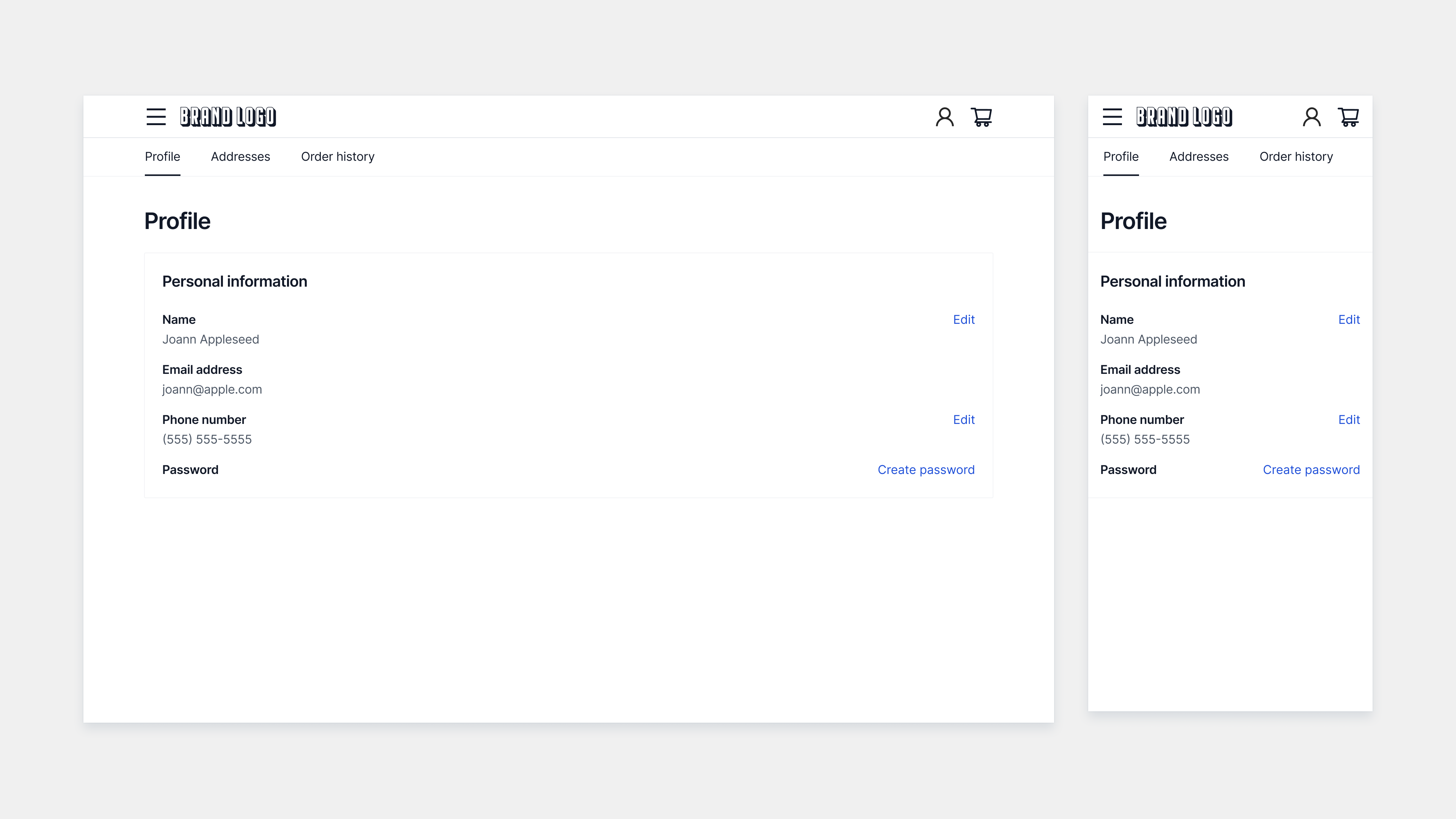This screenshot has height=819, width=1456.
Task: Edit the Name field in desktop layout
Action: (964, 320)
